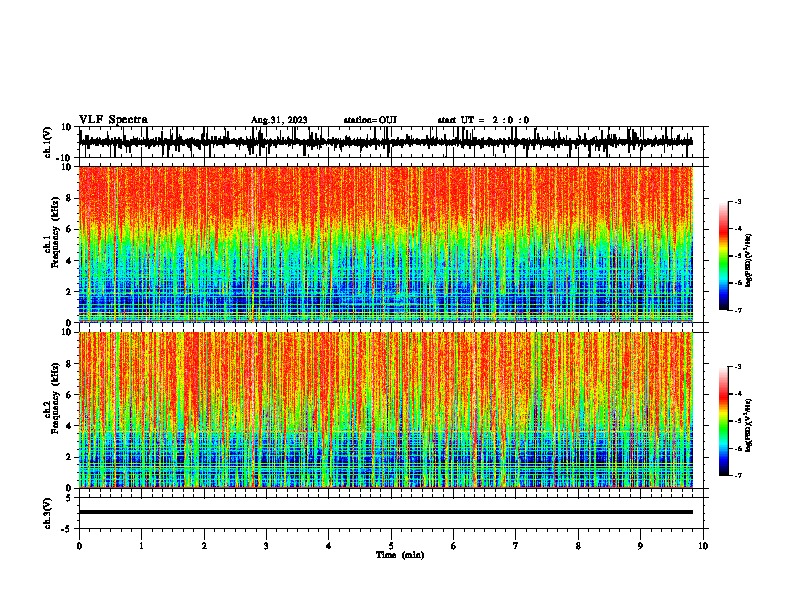Click the "-7" tick on ch.1 color bar

(x=737, y=310)
